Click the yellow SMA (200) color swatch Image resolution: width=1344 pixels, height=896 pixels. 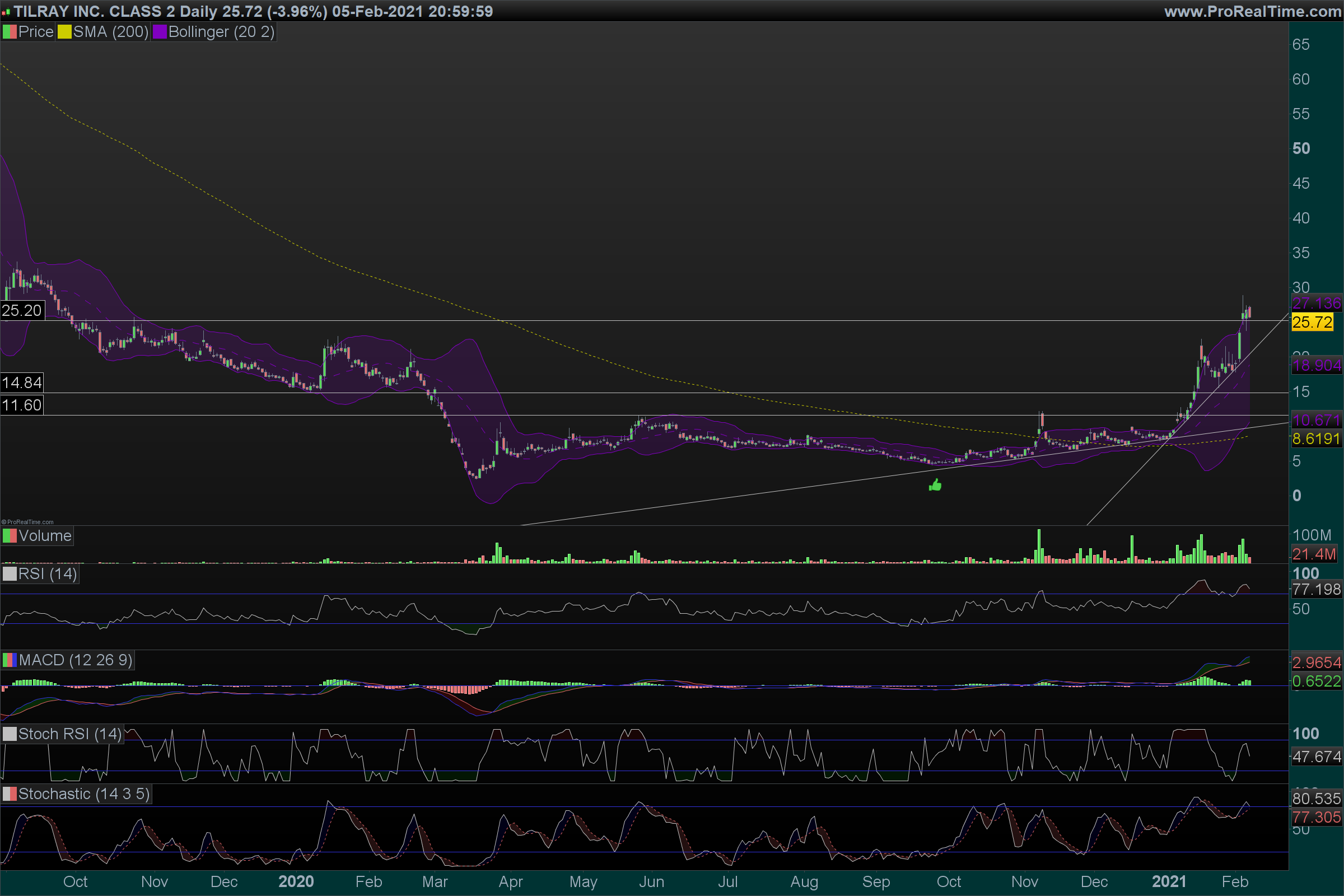pos(64,32)
